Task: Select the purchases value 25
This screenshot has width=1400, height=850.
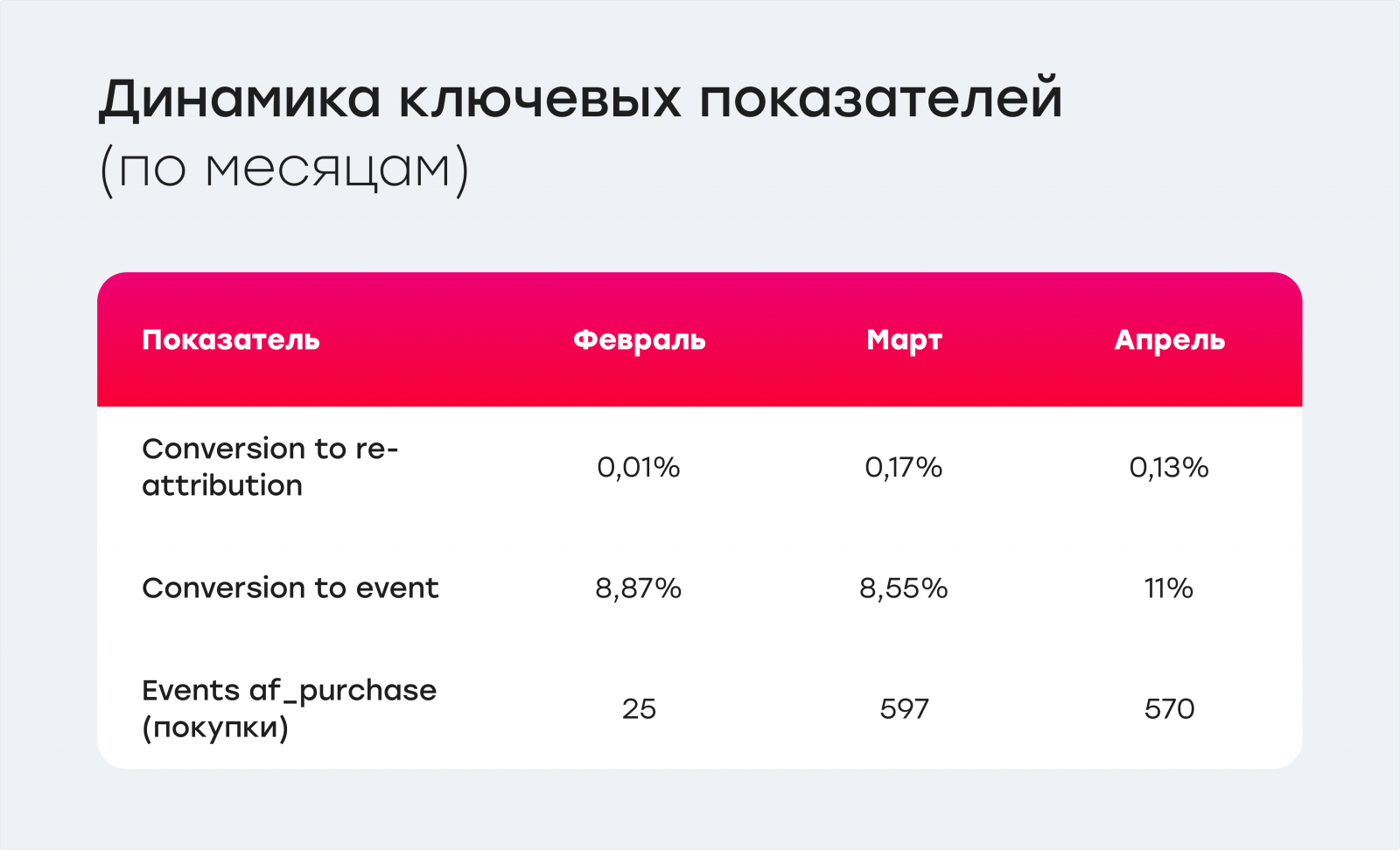Action: (639, 709)
